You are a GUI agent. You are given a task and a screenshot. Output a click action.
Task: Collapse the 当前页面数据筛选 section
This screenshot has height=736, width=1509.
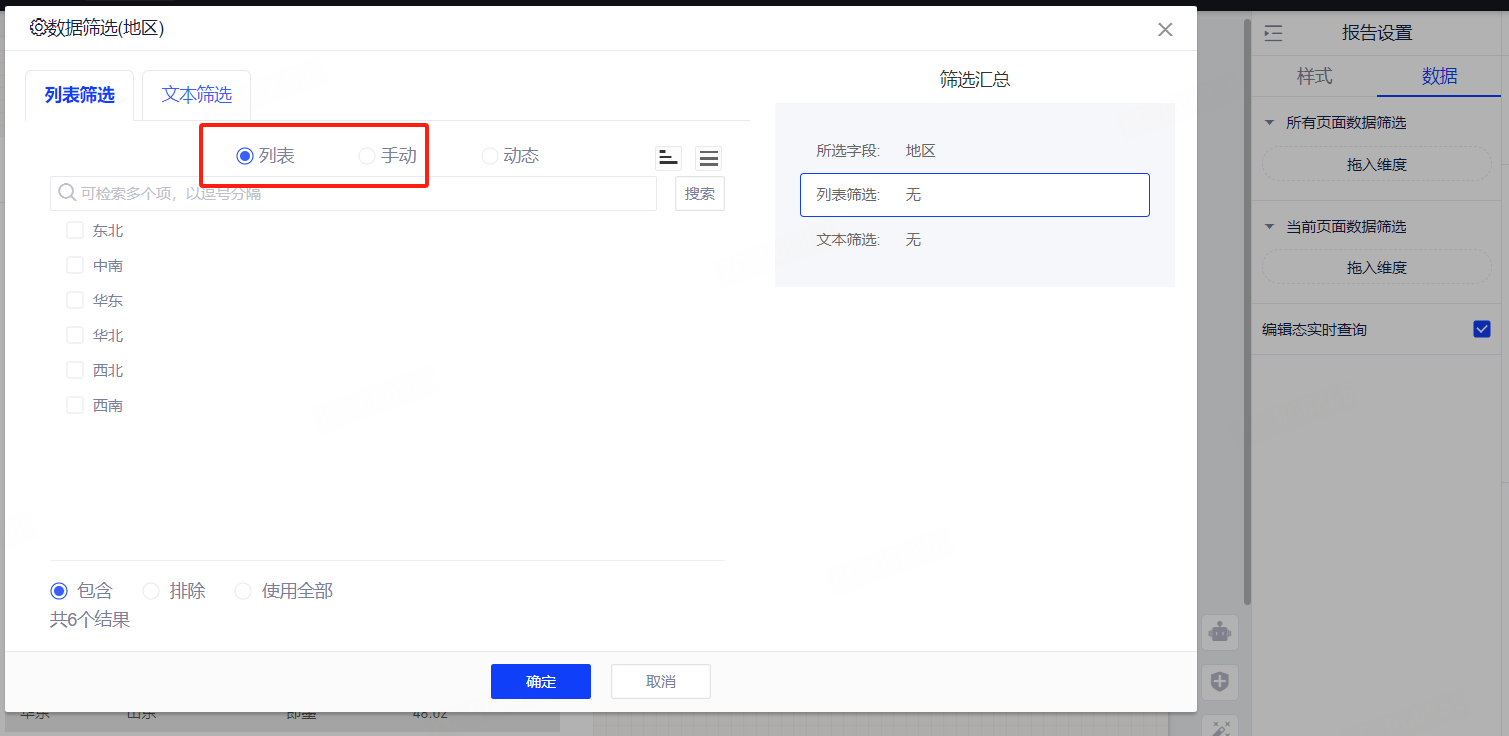[1270, 227]
